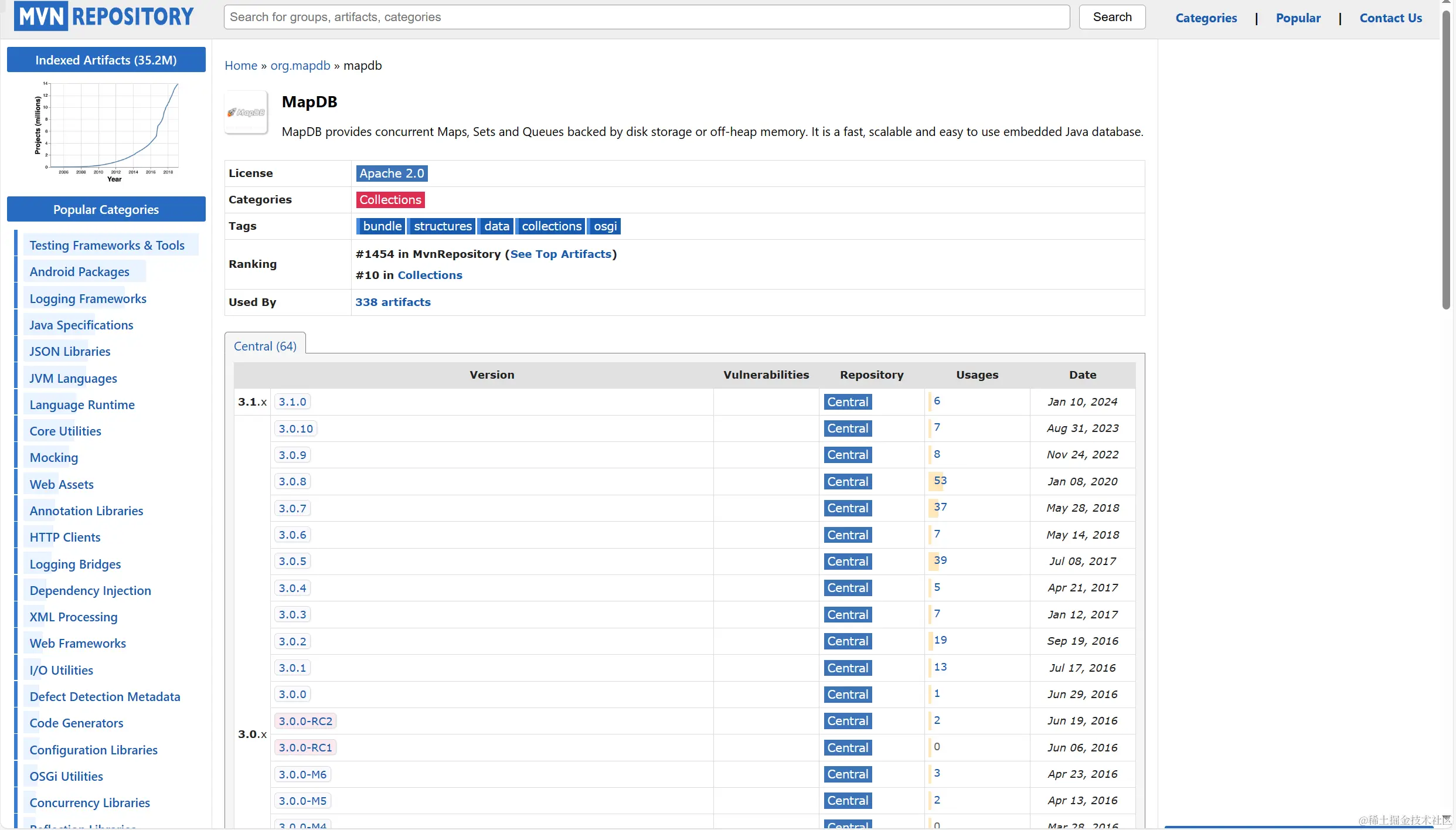Open version 3.0.10
This screenshot has height=830, width=1456.
(296, 429)
